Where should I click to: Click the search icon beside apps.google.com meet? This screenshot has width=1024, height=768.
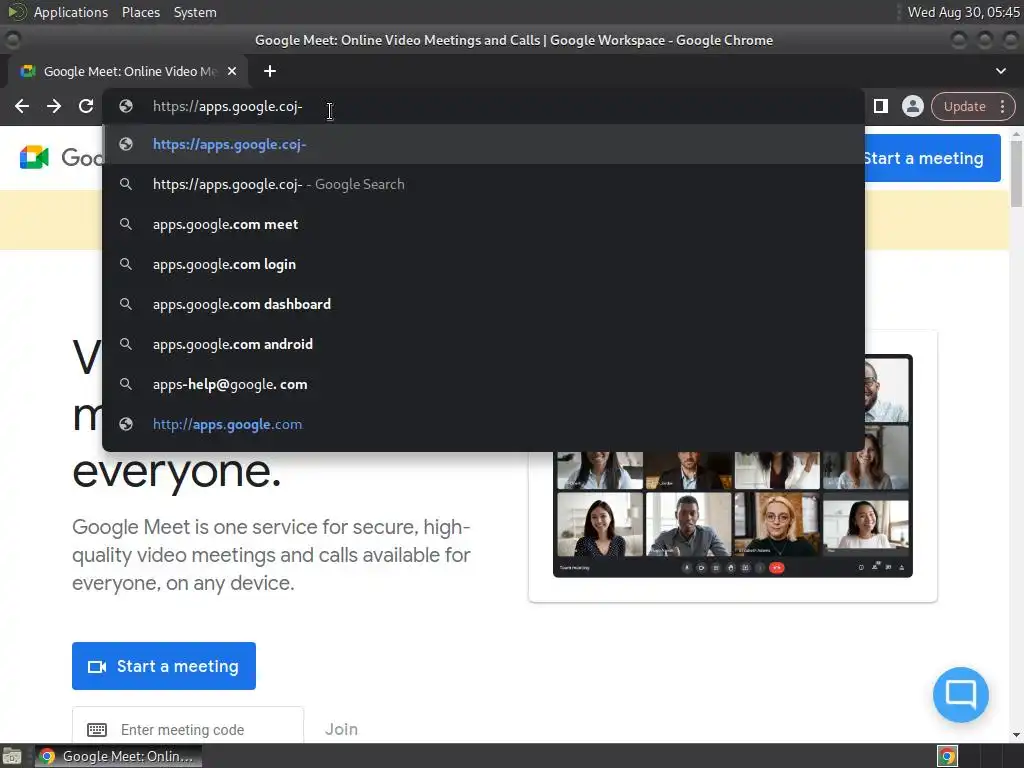pos(126,224)
